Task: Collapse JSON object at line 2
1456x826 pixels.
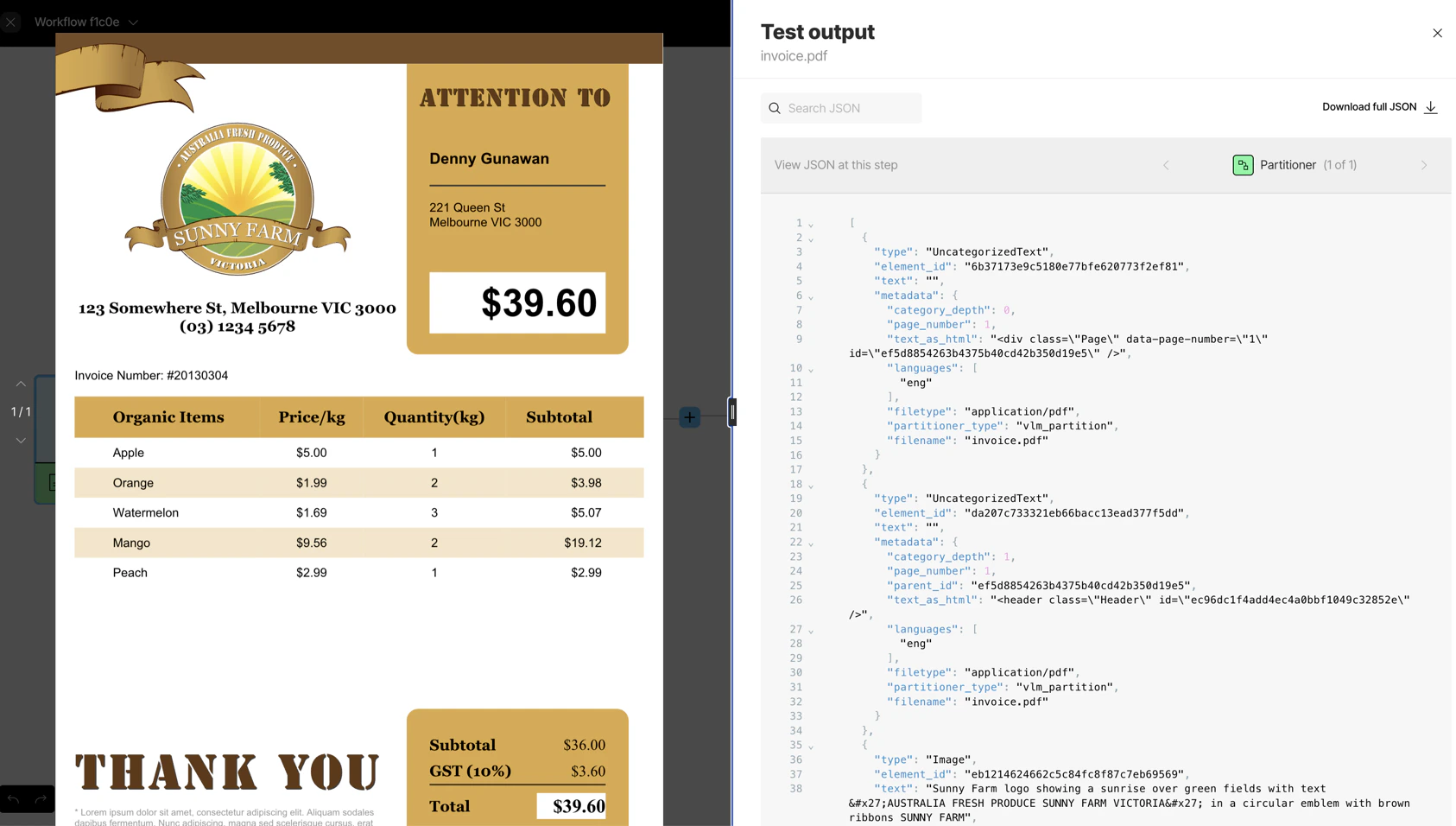Action: point(811,238)
